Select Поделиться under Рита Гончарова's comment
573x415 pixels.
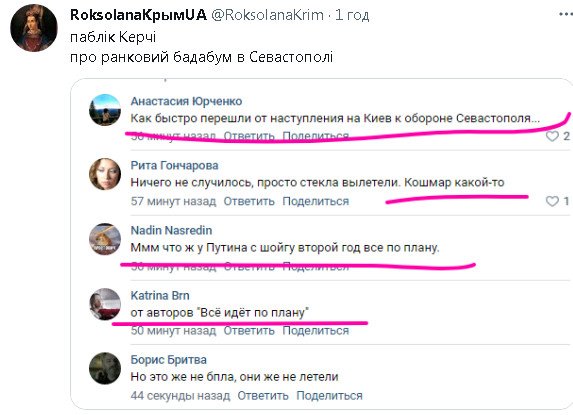(x=316, y=201)
